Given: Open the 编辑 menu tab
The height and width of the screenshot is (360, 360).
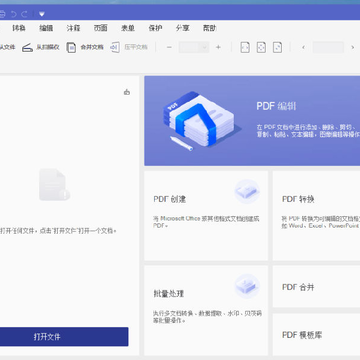Looking at the screenshot, I should click(x=46, y=28).
